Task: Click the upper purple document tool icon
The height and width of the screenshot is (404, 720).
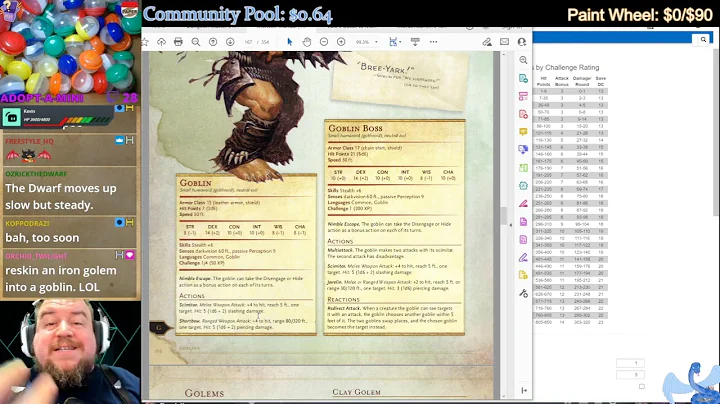Action: (523, 222)
